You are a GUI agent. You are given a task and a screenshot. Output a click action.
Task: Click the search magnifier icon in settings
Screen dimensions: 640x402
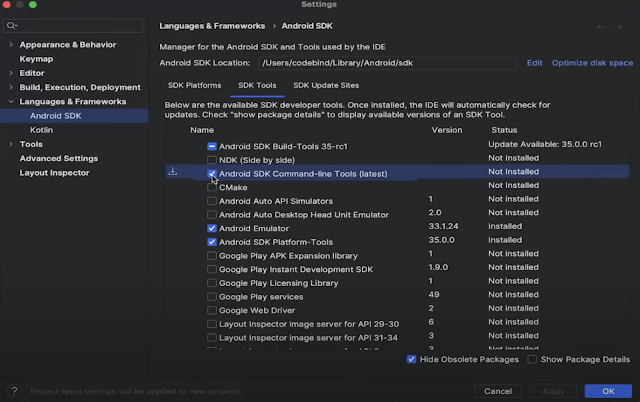12,26
